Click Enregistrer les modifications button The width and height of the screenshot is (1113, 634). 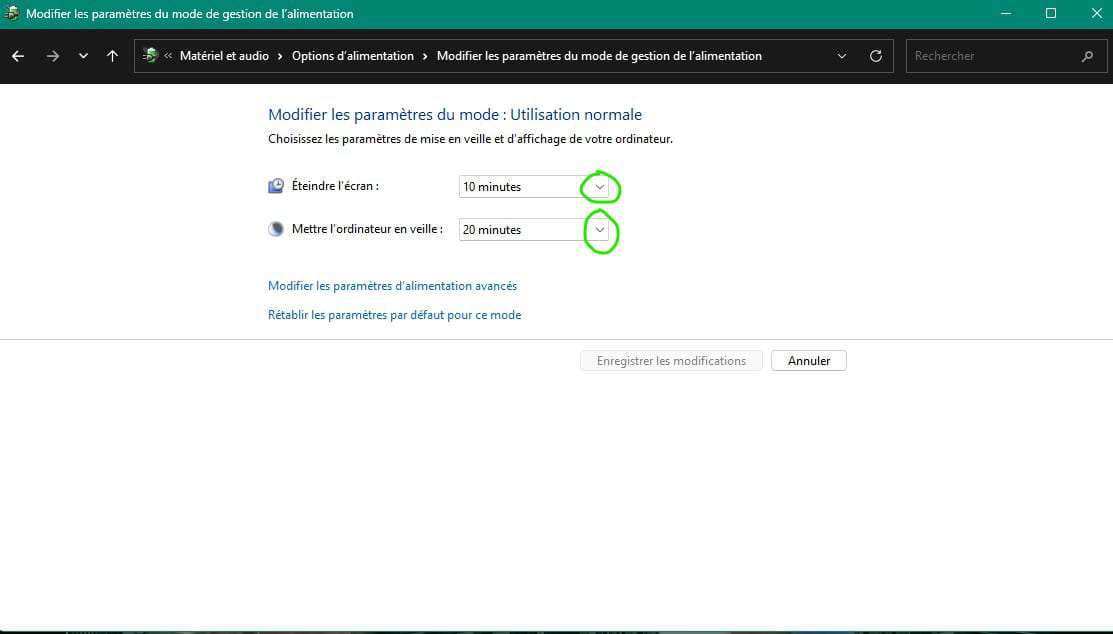pyautogui.click(x=671, y=361)
